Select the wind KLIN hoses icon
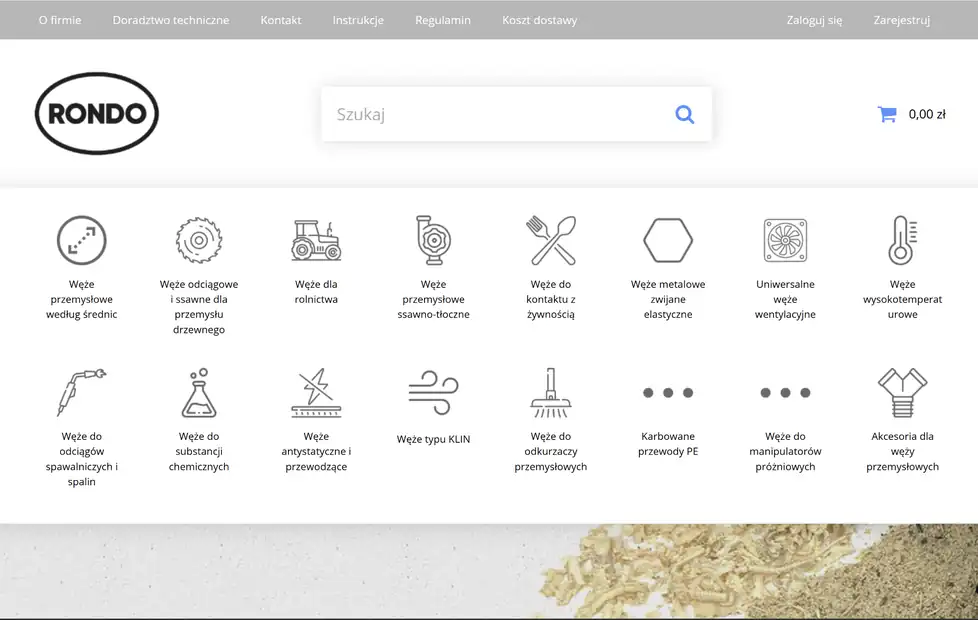The image size is (978, 620). 433,392
